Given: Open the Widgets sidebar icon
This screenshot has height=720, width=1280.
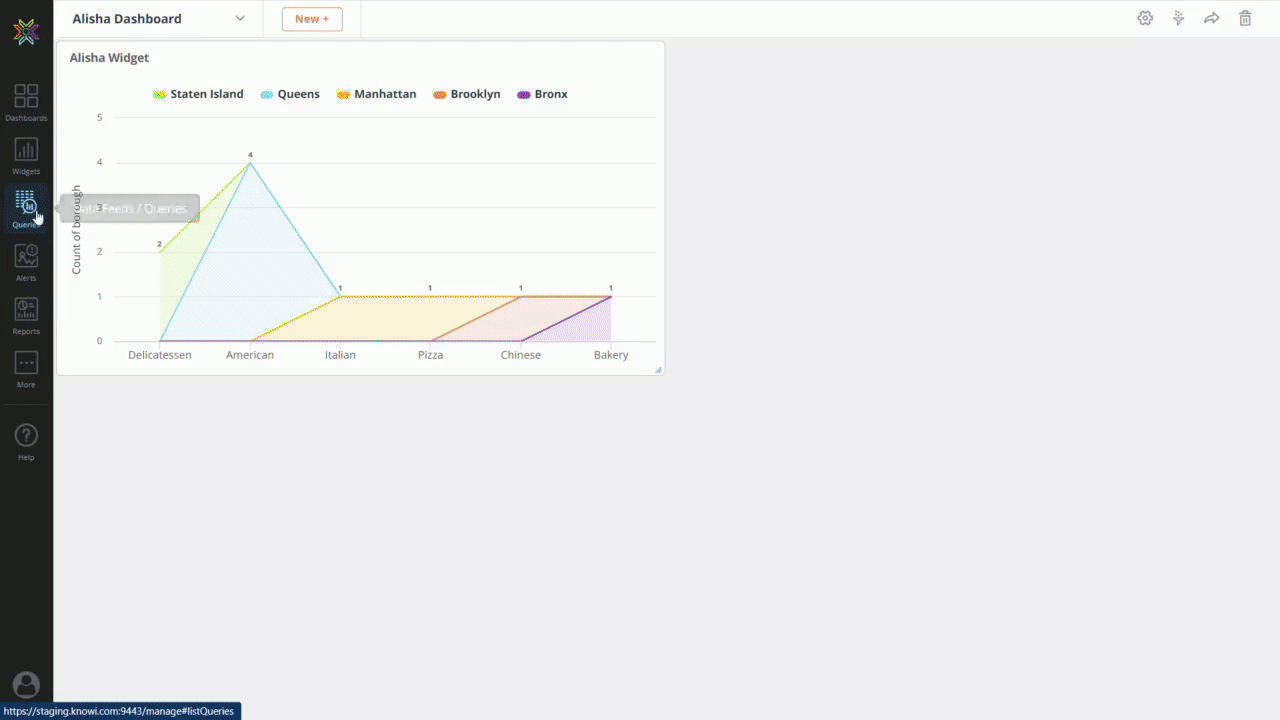Looking at the screenshot, I should click(26, 151).
